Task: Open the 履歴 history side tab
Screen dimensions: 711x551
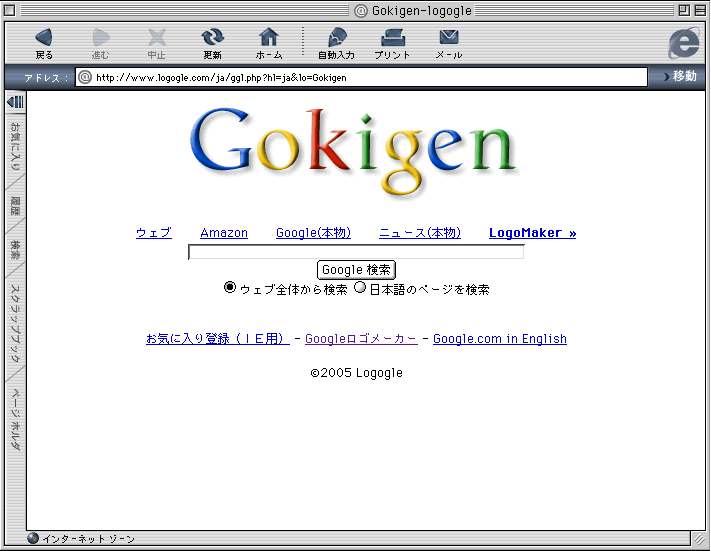Action: [15, 206]
